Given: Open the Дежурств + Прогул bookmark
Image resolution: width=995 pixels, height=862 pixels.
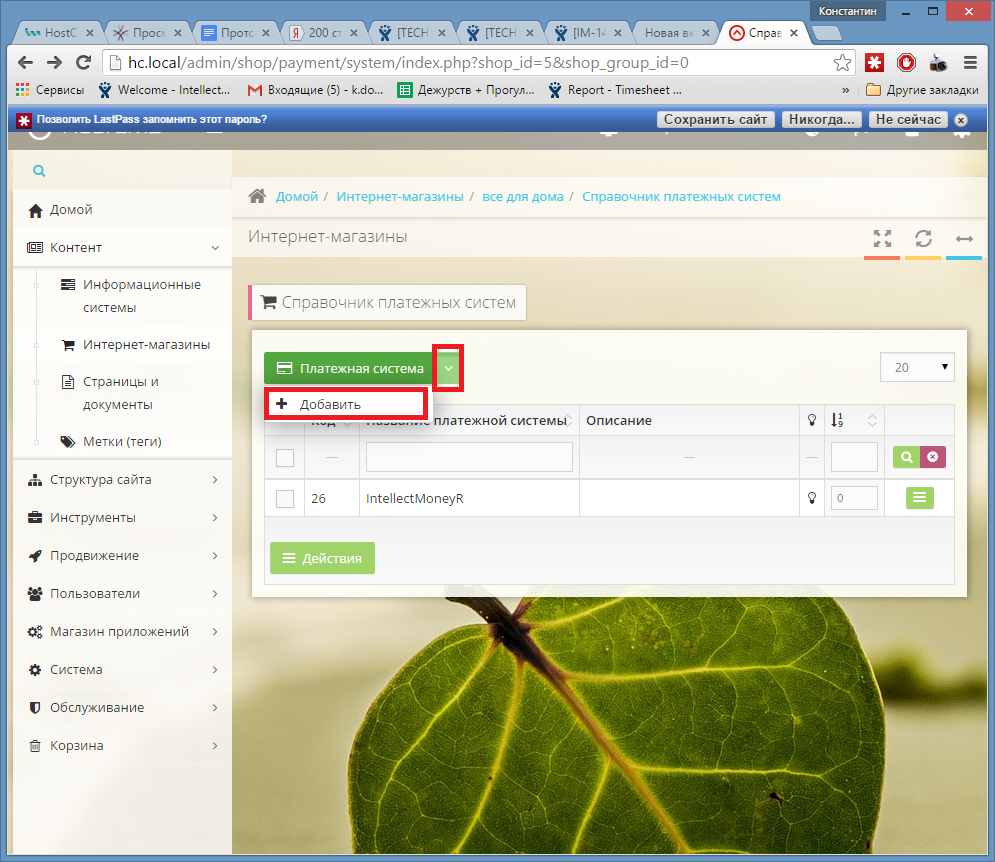Looking at the screenshot, I should click(x=466, y=90).
